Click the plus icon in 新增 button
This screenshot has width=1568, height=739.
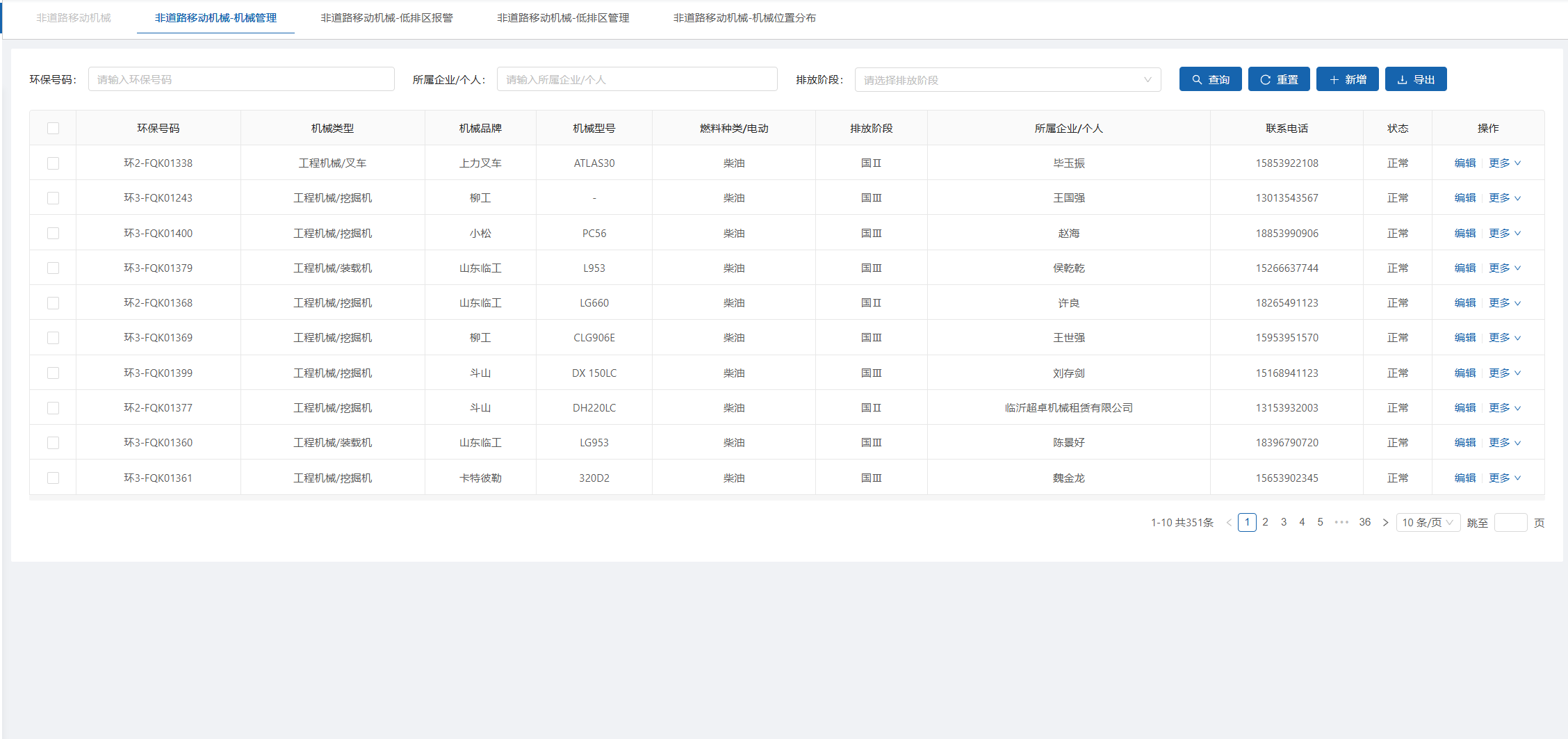1334,80
